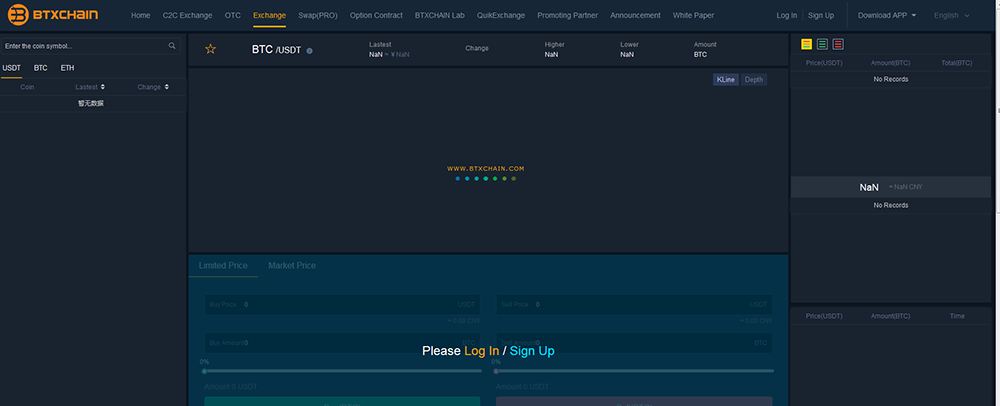Open the Download APP dropdown
The height and width of the screenshot is (406, 1000).
pyautogui.click(x=887, y=15)
